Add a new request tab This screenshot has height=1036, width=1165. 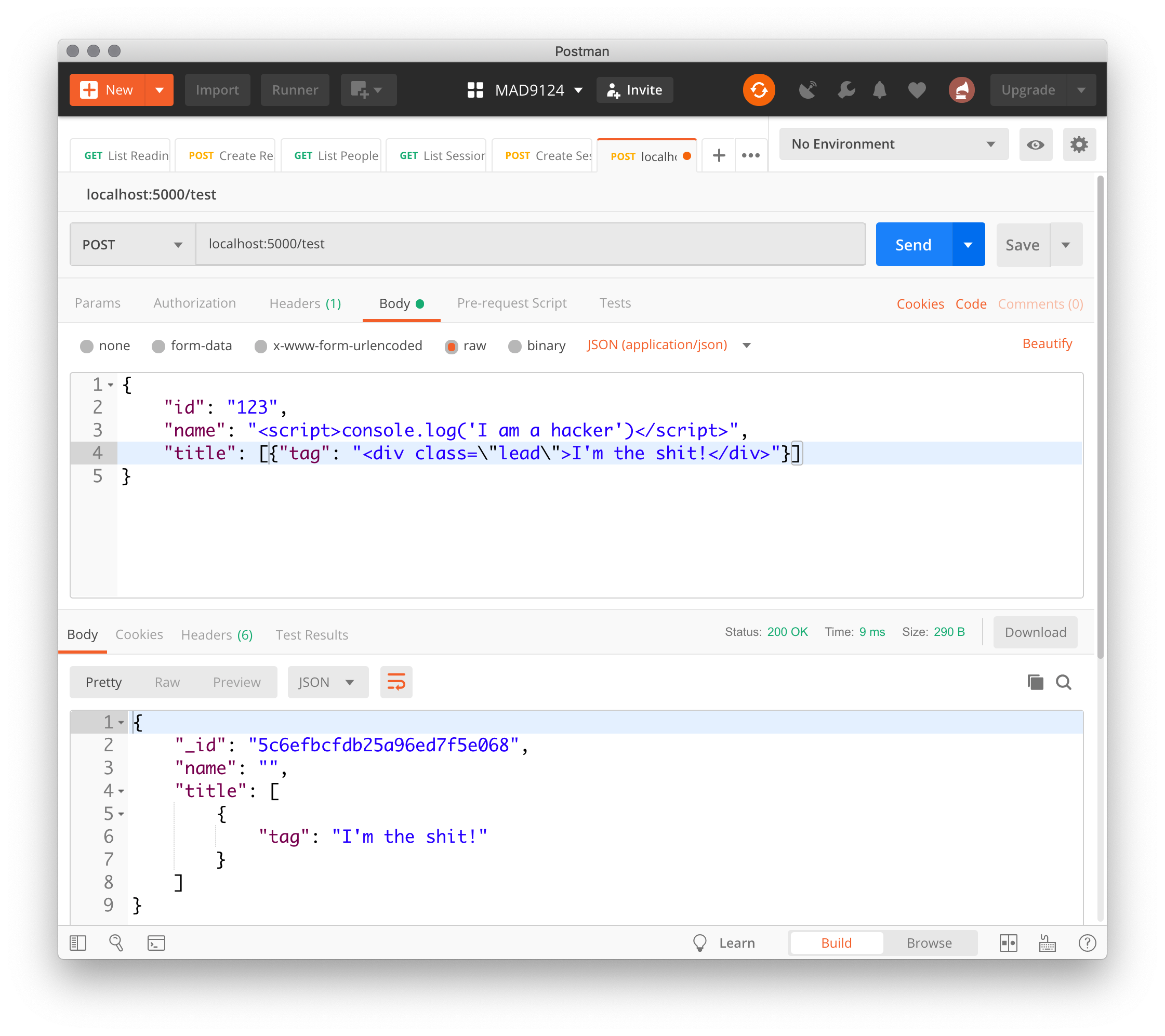(x=719, y=155)
